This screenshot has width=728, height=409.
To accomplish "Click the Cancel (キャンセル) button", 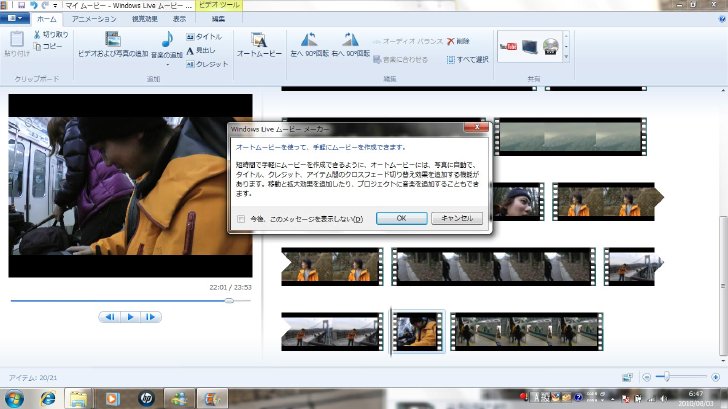I will [x=457, y=218].
